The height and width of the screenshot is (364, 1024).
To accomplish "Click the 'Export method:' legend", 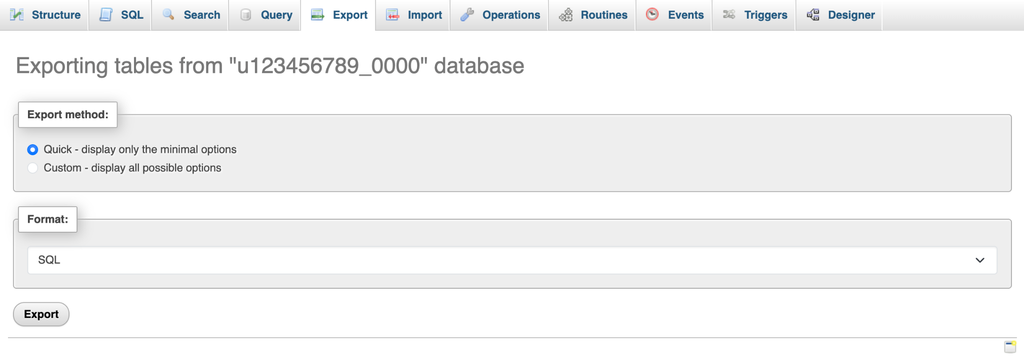I will pos(68,114).
